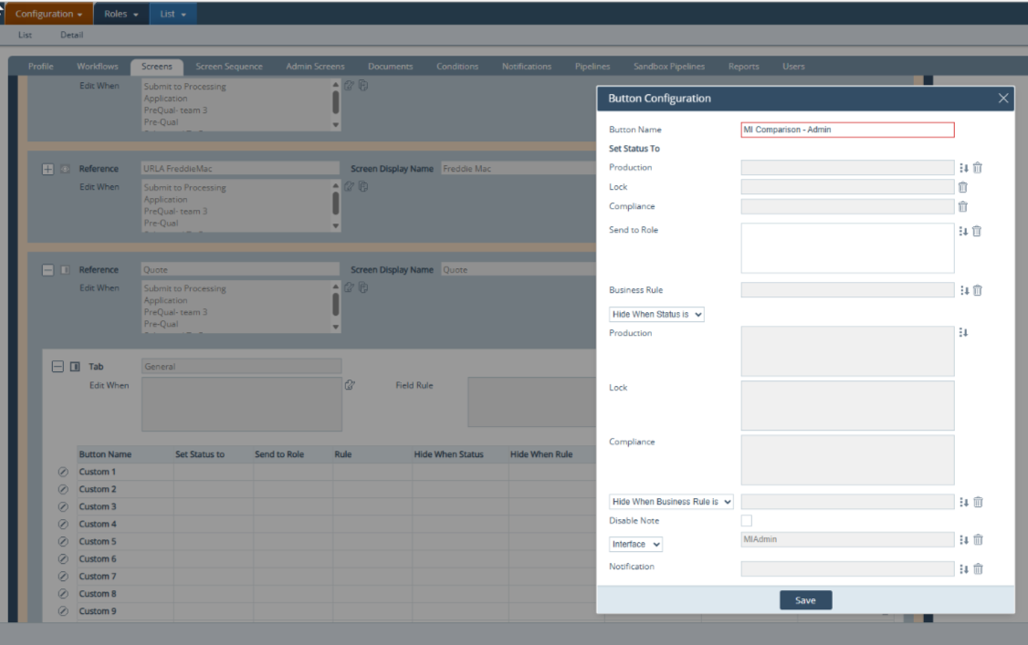1028x645 pixels.
Task: Toggle the Disable Note checkbox
Action: point(746,520)
